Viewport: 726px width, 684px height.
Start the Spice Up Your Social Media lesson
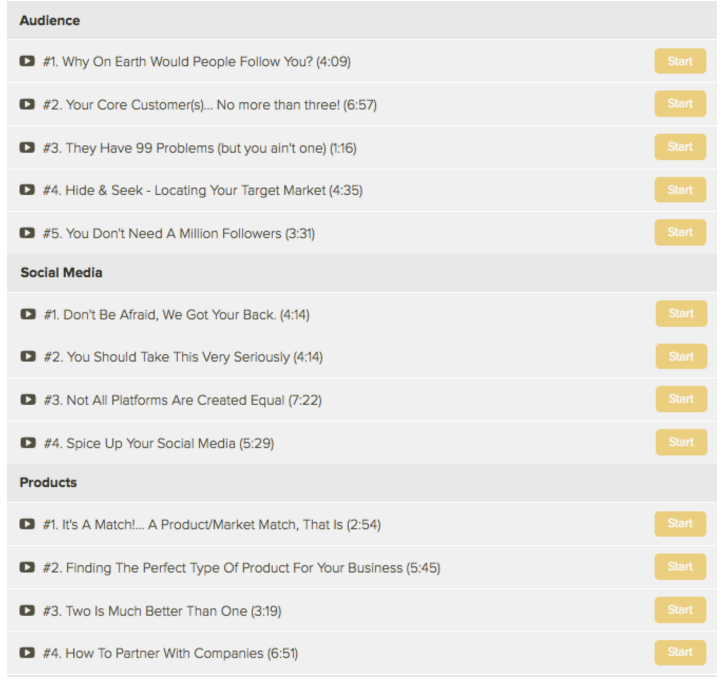(681, 442)
